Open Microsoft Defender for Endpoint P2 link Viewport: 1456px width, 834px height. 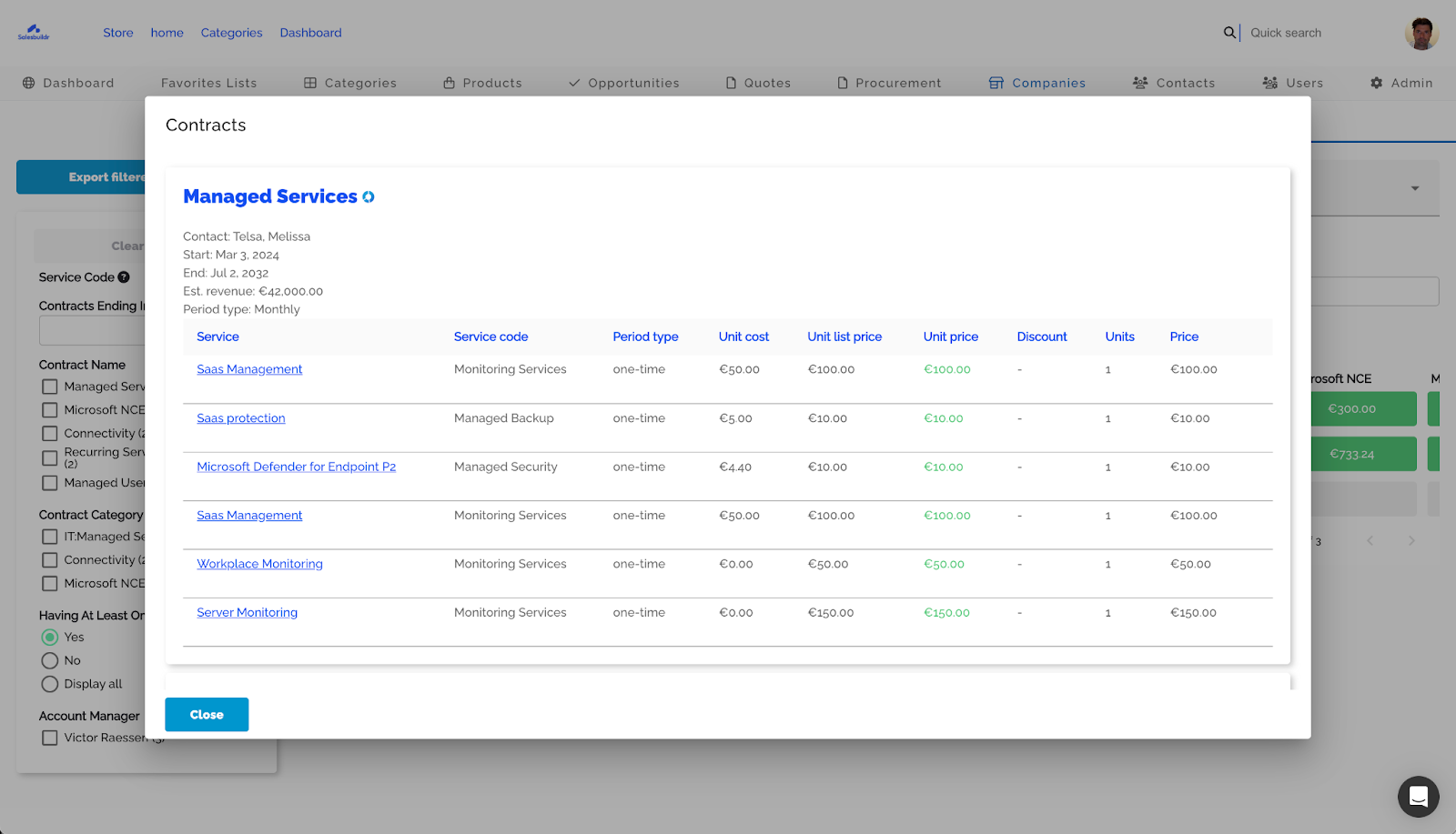297,467
